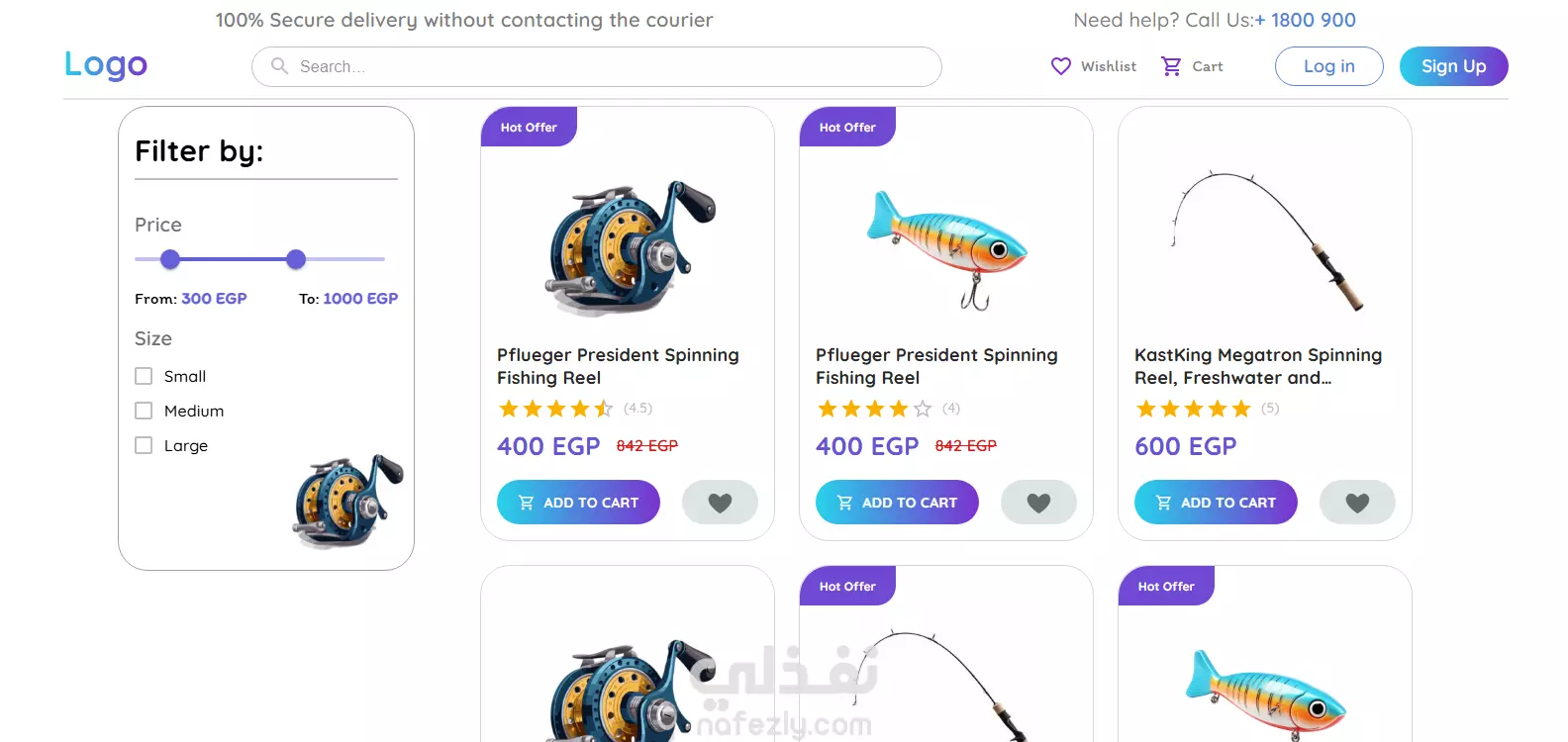Open the fishing rod product image
This screenshot has height=742, width=1568.
click(1265, 239)
